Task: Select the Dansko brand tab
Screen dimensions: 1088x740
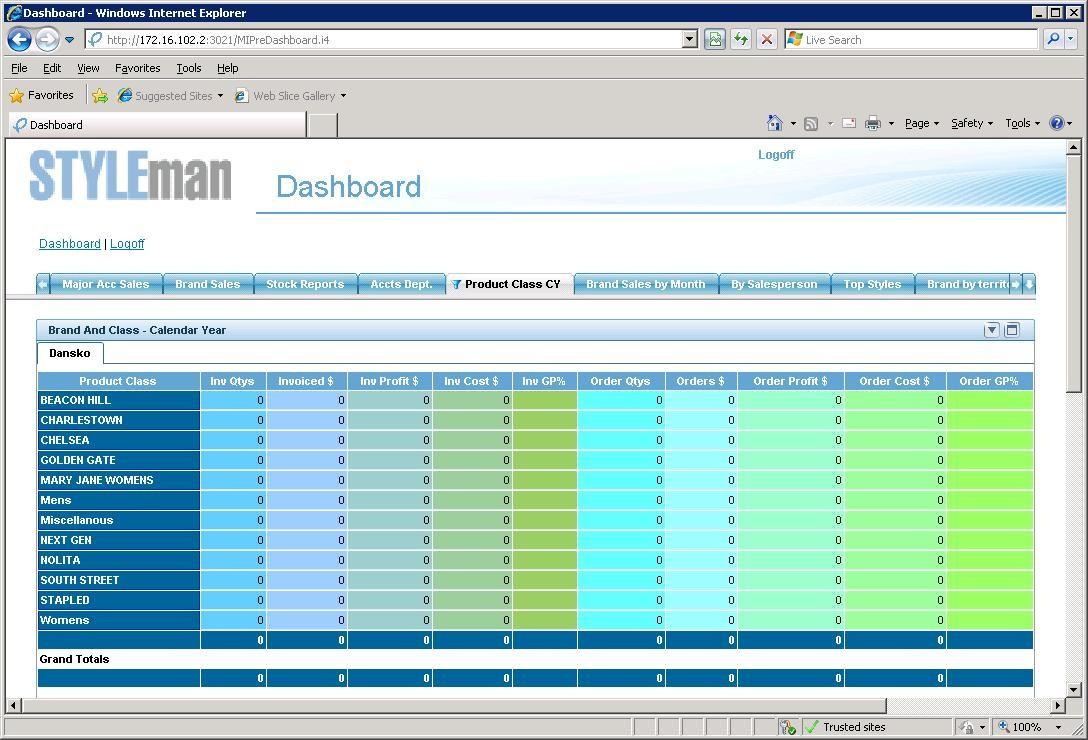Action: click(x=70, y=353)
